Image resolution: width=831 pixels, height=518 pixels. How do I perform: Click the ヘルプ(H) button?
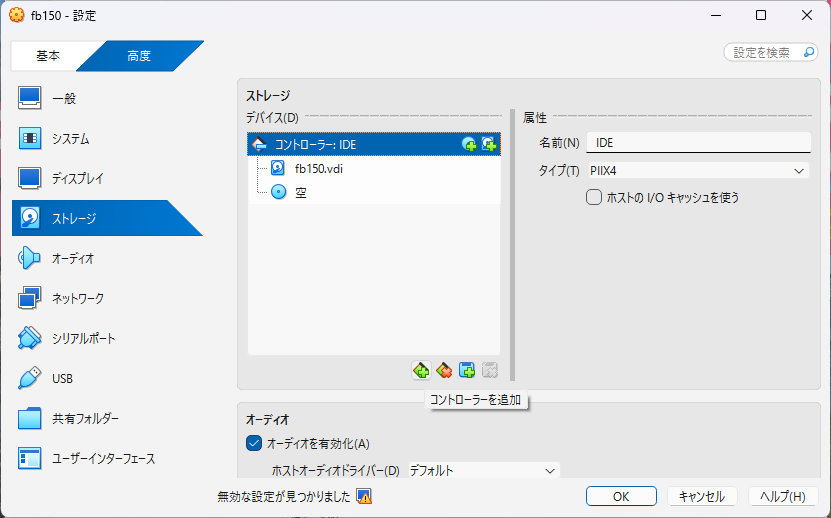pos(783,496)
